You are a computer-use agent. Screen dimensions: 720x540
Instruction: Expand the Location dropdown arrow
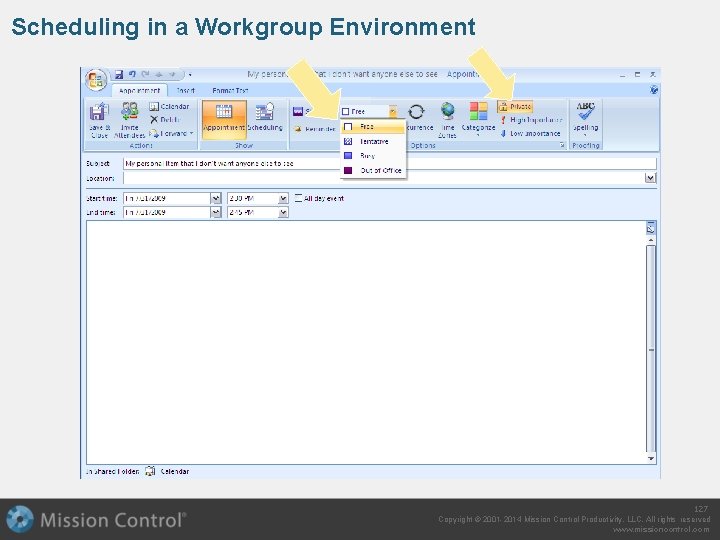pos(651,178)
